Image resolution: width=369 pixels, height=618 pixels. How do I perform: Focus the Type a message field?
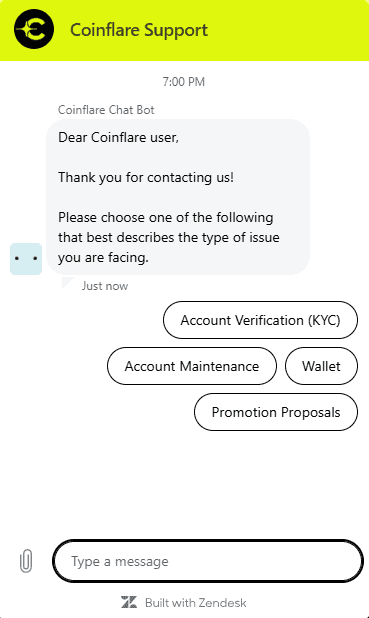(x=208, y=561)
